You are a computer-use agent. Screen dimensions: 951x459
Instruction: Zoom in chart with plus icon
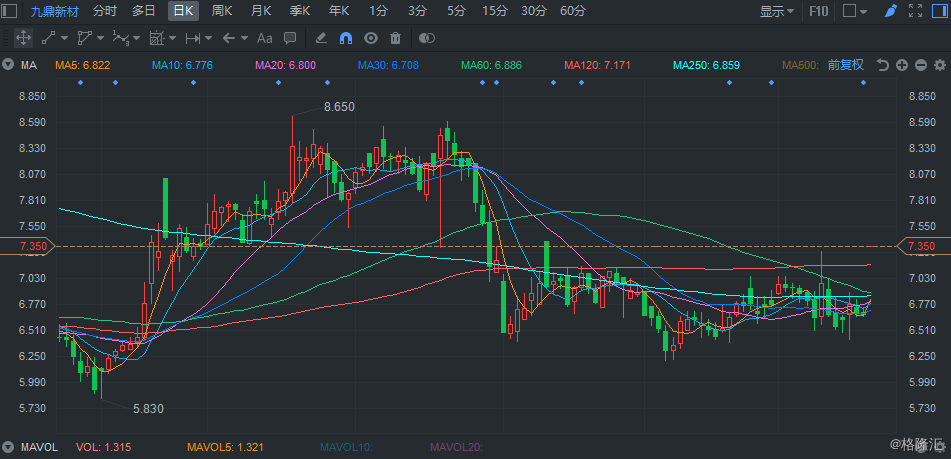pos(901,65)
